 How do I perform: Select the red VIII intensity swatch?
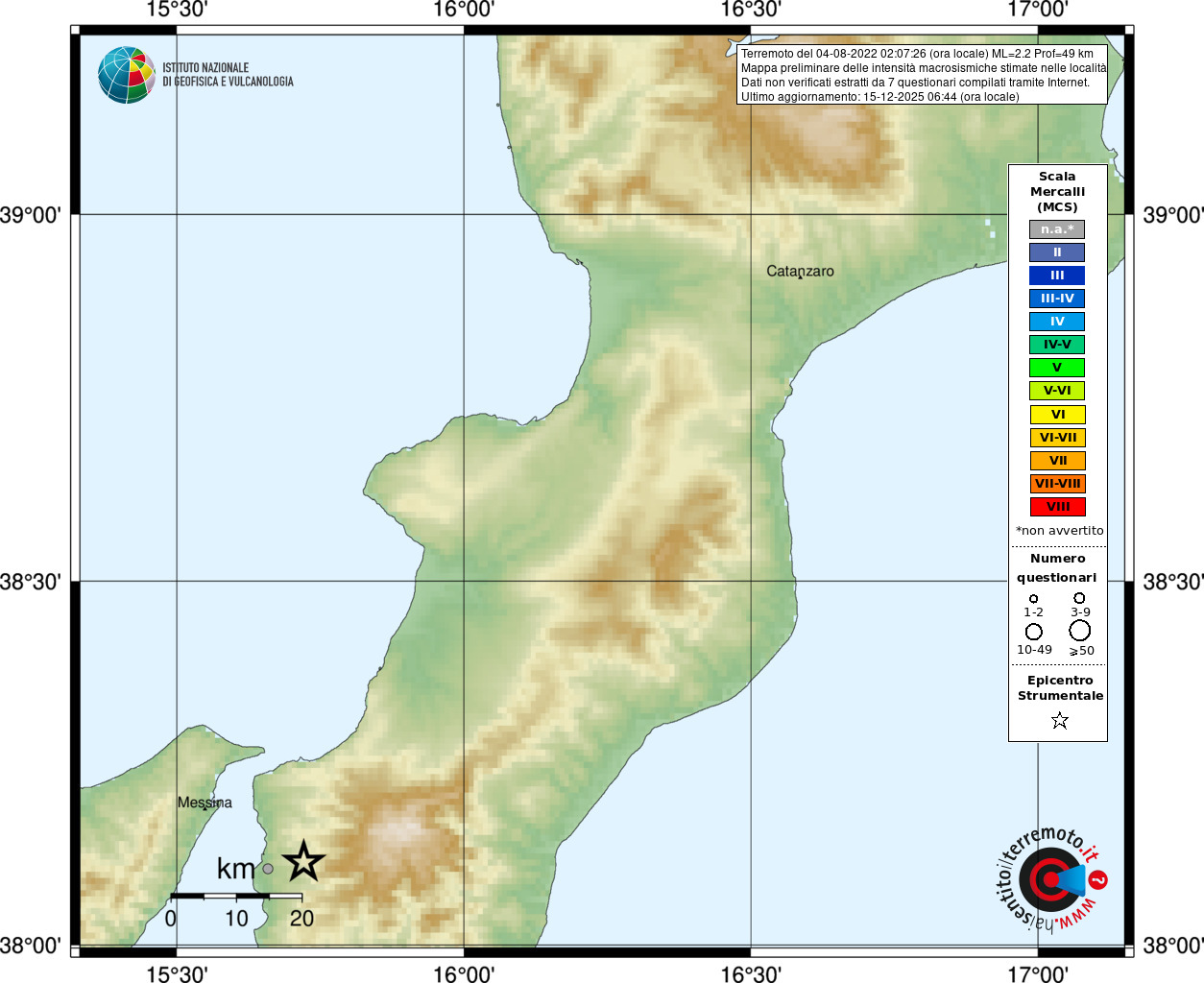coord(1057,507)
